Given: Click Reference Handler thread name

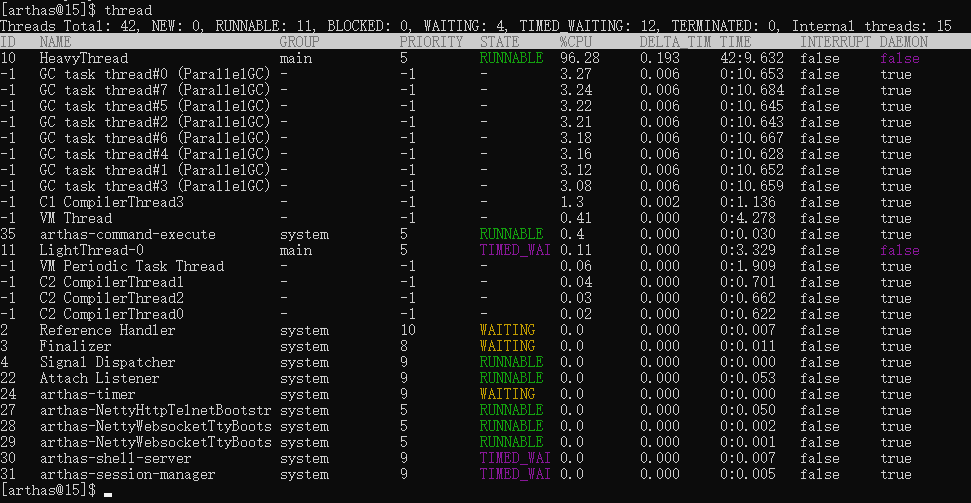Looking at the screenshot, I should (x=108, y=330).
